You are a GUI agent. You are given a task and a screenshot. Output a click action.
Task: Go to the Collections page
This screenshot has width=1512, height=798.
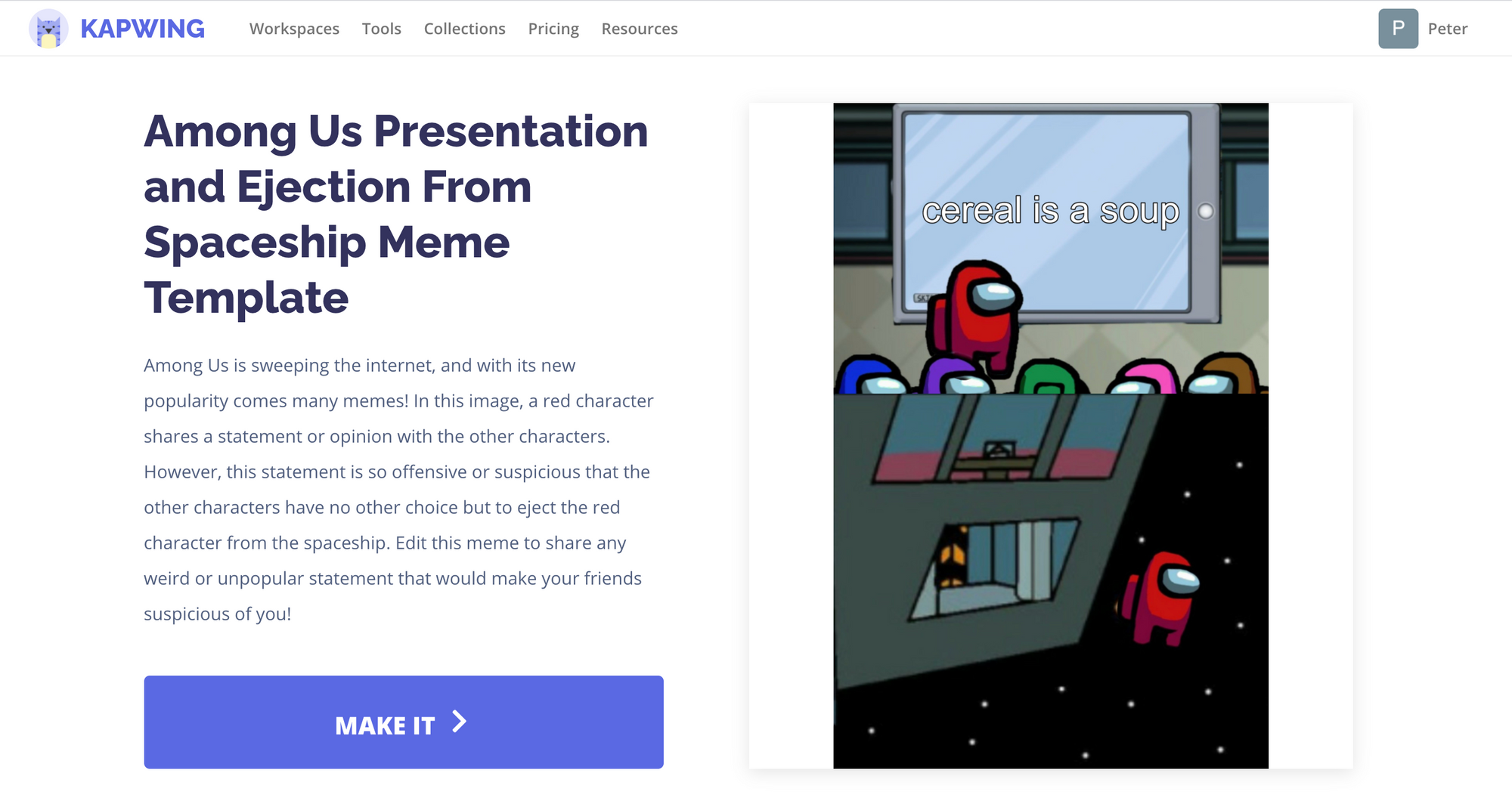pos(464,29)
